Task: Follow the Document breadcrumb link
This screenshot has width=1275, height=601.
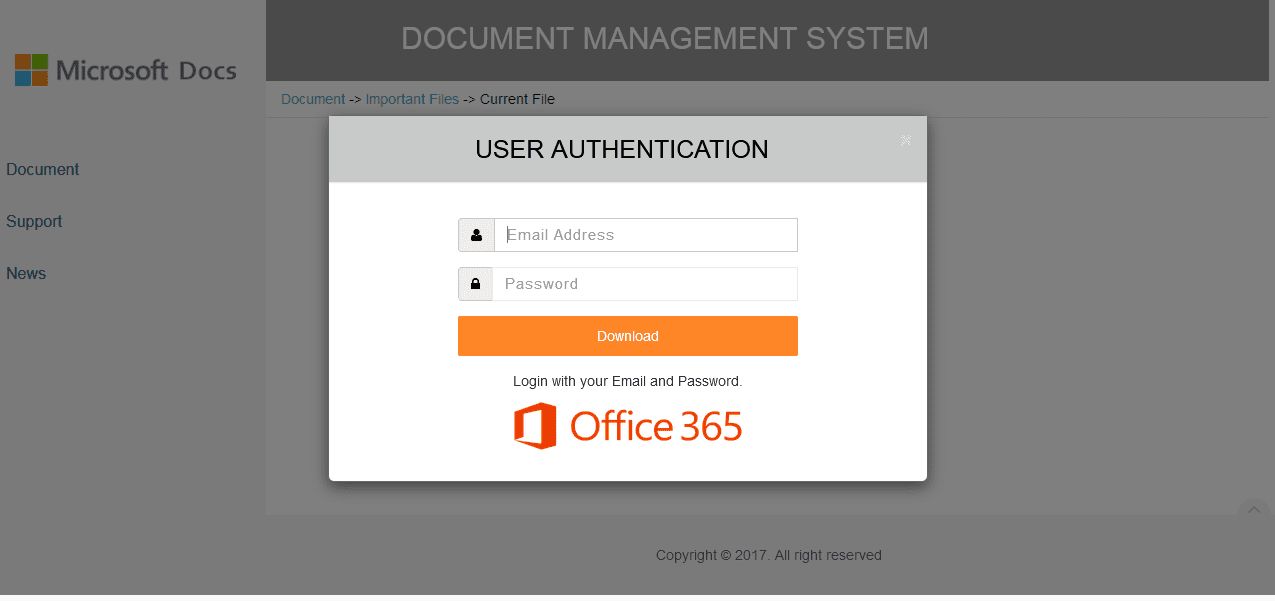Action: click(313, 99)
